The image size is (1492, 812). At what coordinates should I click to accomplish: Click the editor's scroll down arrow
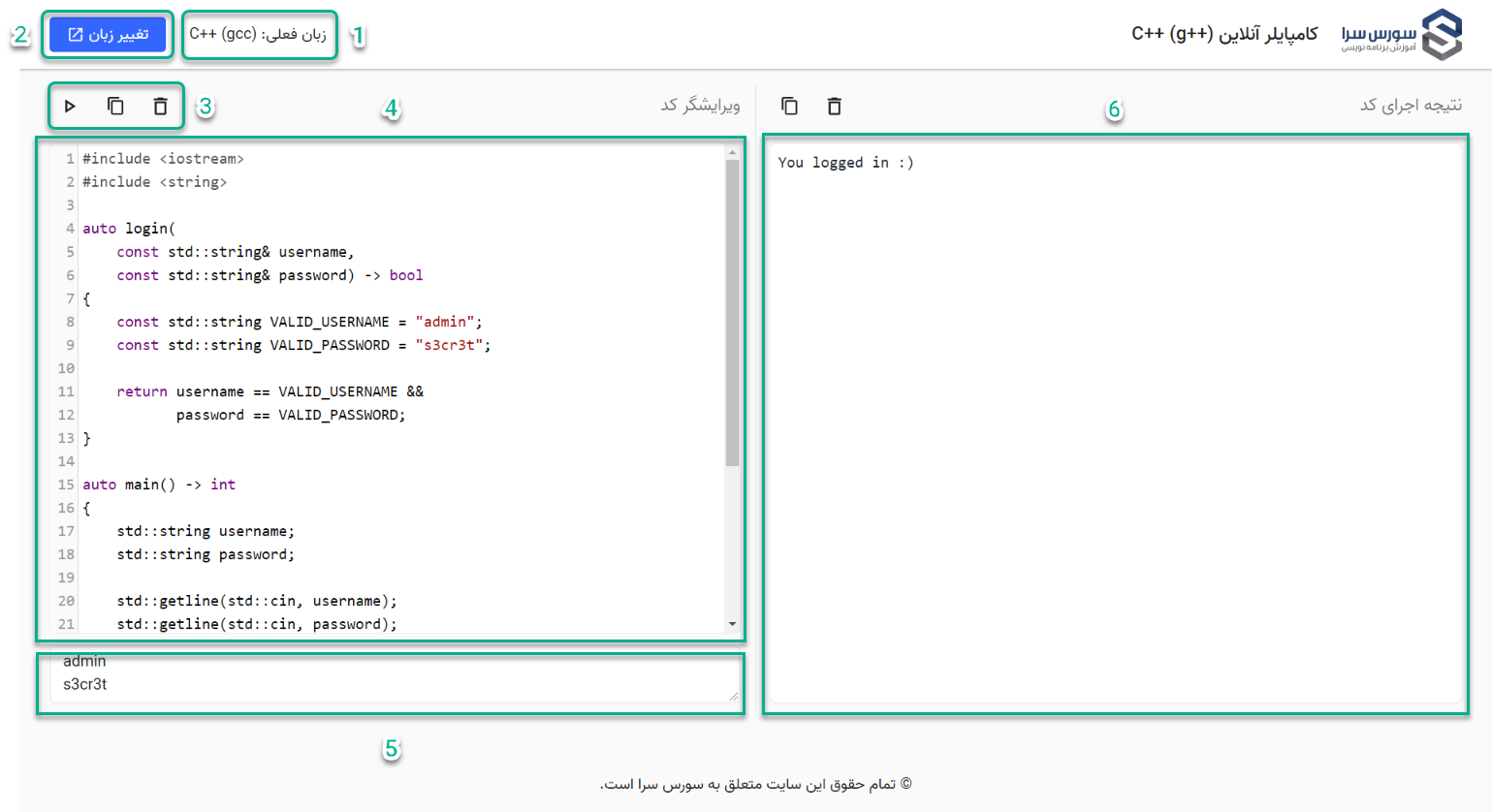[732, 624]
